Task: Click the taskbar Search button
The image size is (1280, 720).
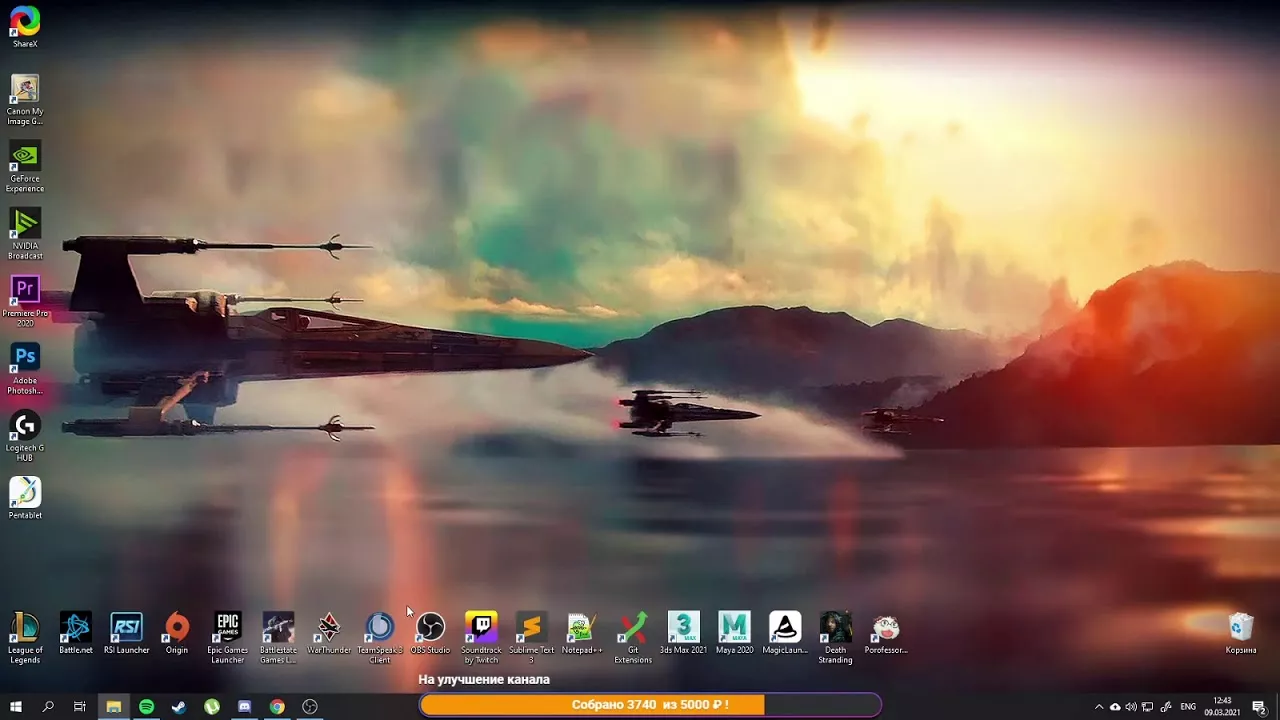Action: coord(48,707)
